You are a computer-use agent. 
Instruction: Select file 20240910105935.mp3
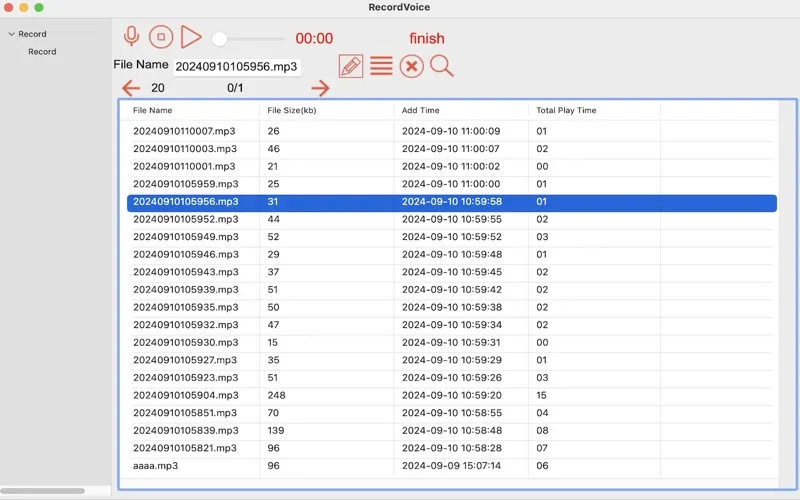[186, 307]
